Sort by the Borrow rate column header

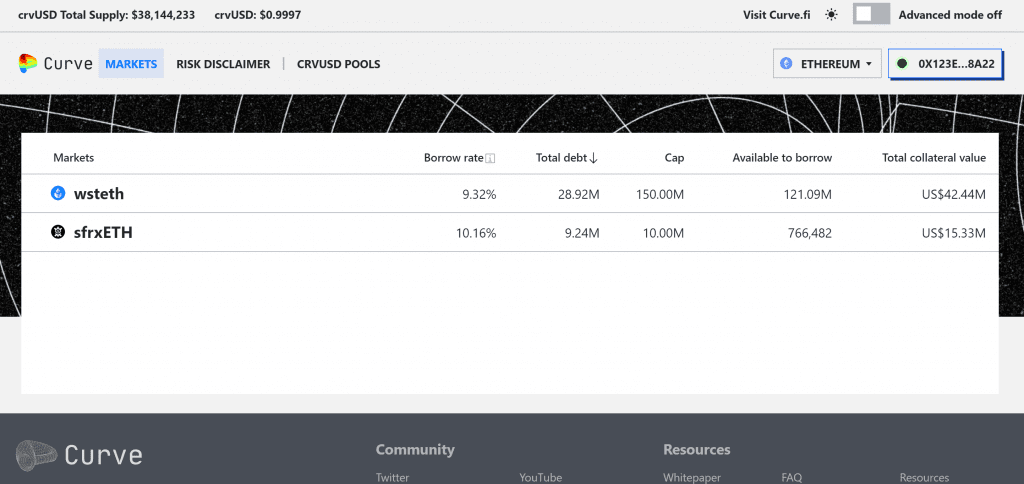pyautogui.click(x=454, y=157)
